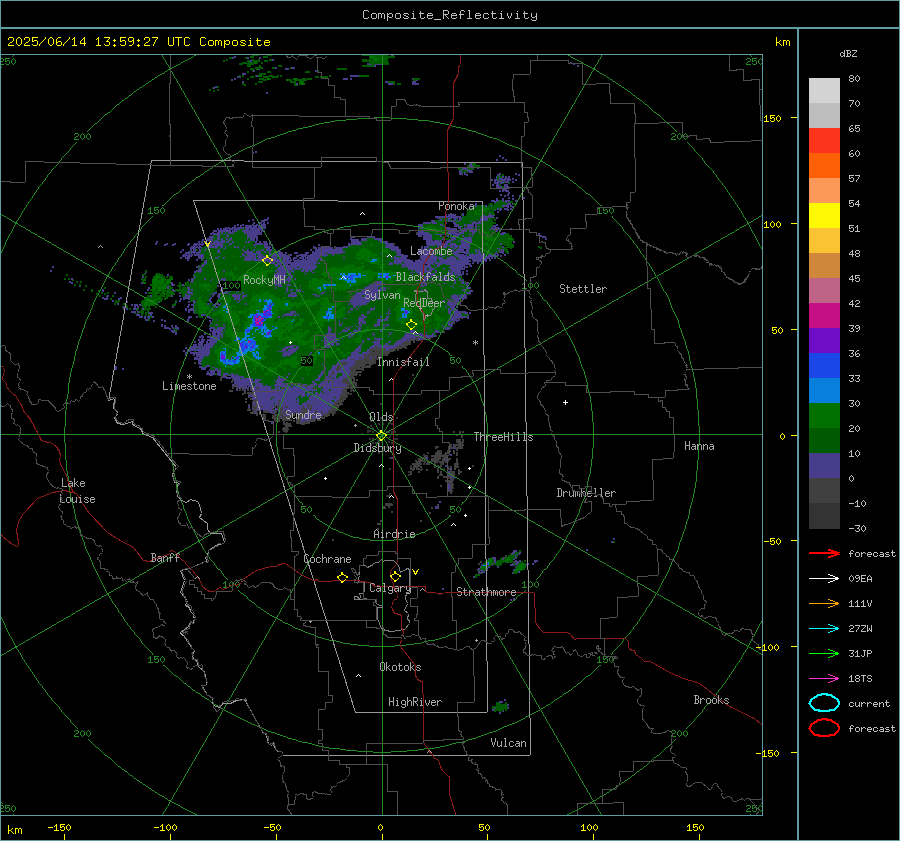Select magenta swatch between 42 and 39 dBZ
This screenshot has width=900, height=841.
[x=824, y=315]
